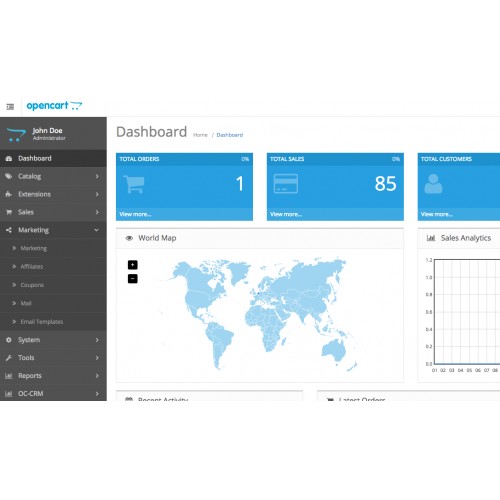Expand the Catalog menu arrow
The width and height of the screenshot is (500, 500).
click(97, 176)
